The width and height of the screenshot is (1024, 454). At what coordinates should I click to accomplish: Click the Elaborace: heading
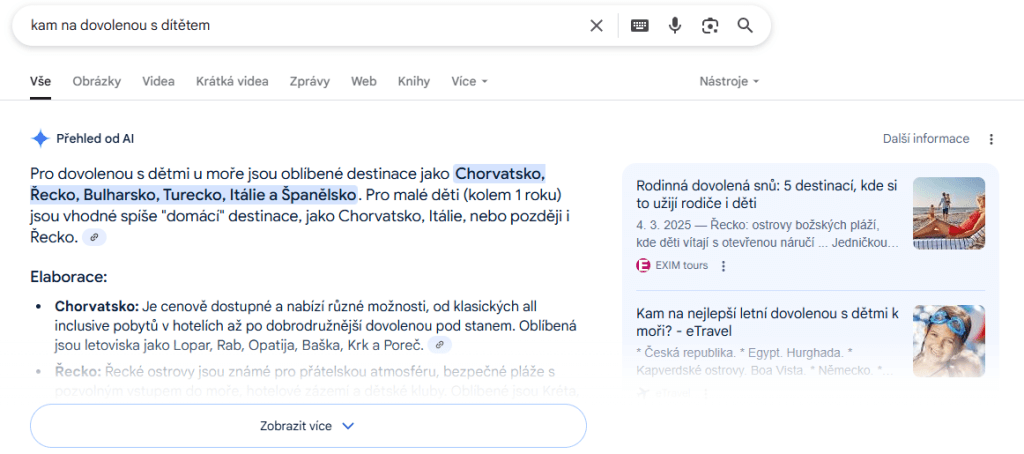(x=69, y=277)
